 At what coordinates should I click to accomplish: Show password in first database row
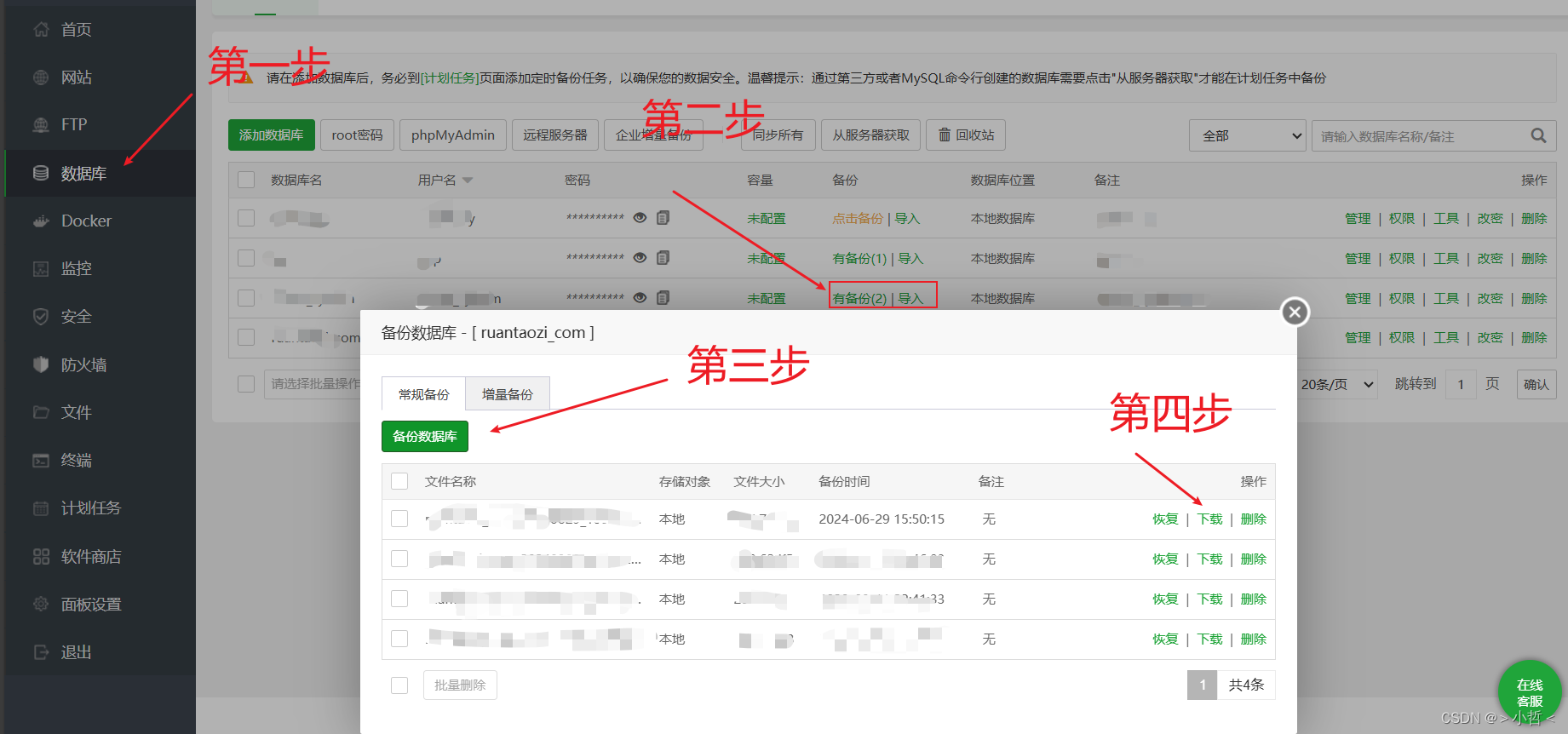(x=640, y=218)
